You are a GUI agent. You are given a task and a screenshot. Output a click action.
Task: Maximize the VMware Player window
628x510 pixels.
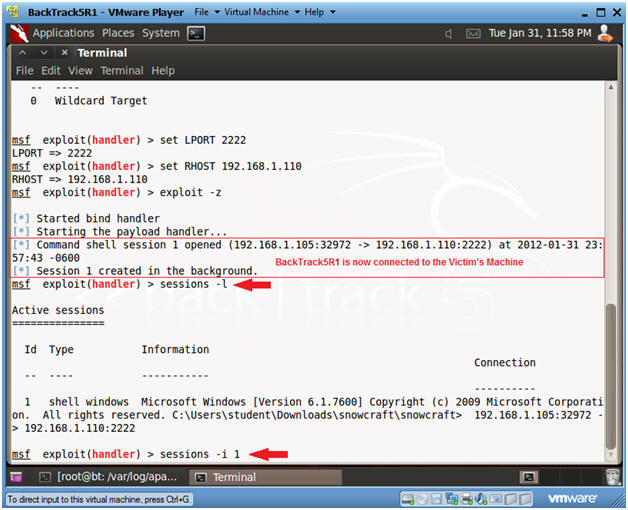[601, 12]
